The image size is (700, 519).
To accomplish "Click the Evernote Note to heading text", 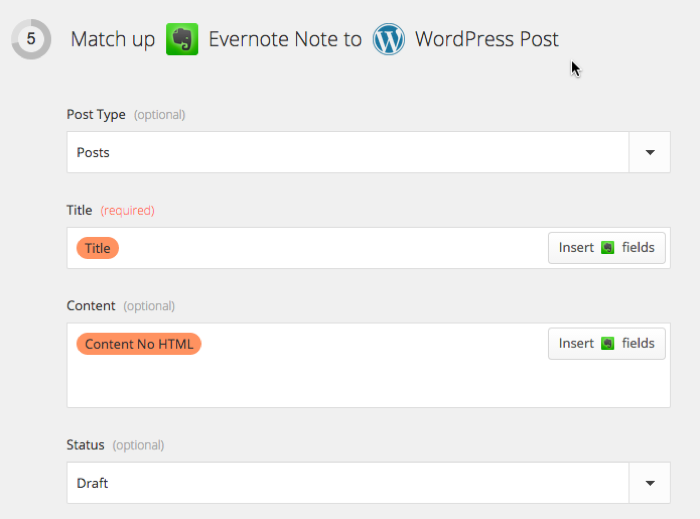I will tap(285, 39).
